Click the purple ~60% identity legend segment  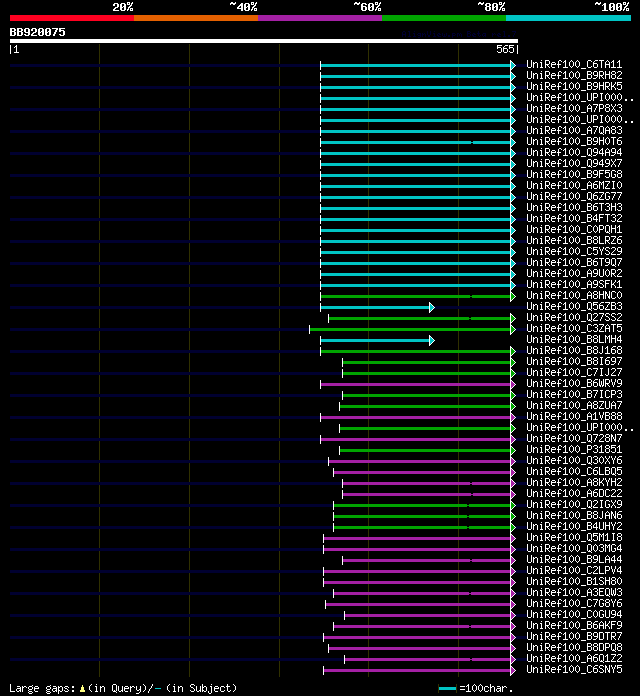point(320,18)
